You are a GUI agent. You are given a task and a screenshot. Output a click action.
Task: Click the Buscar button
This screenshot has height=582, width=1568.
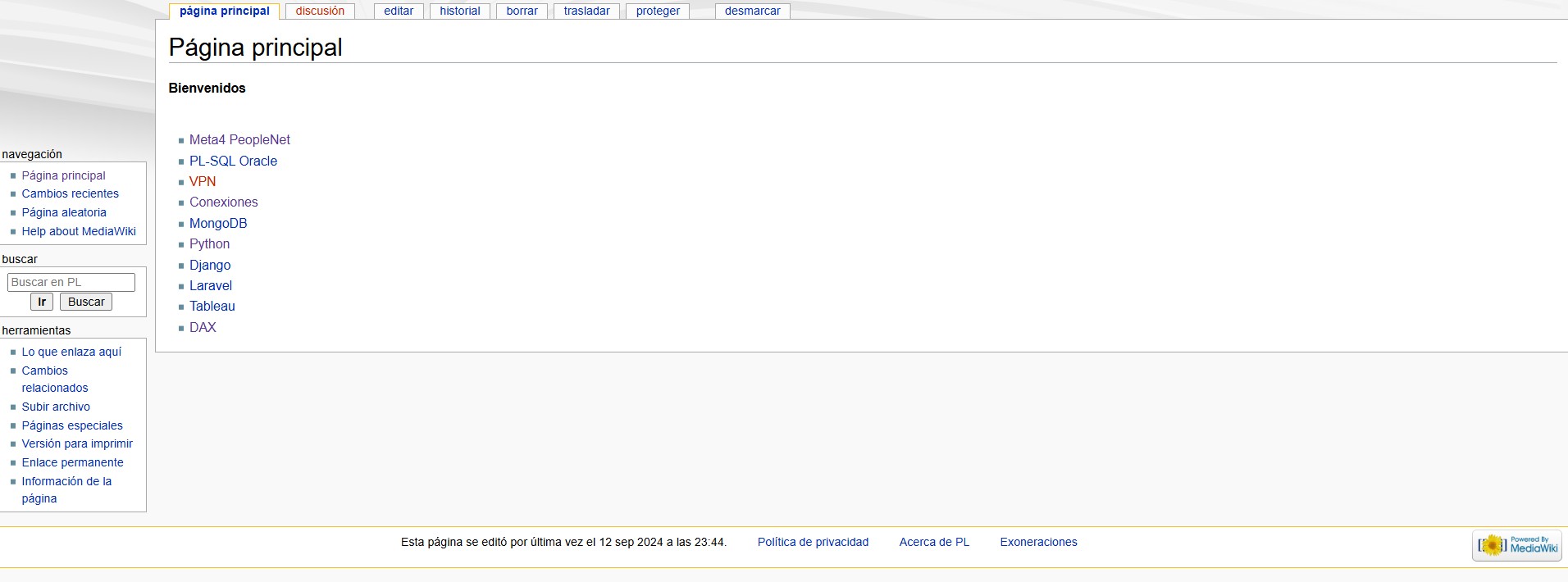tap(86, 302)
